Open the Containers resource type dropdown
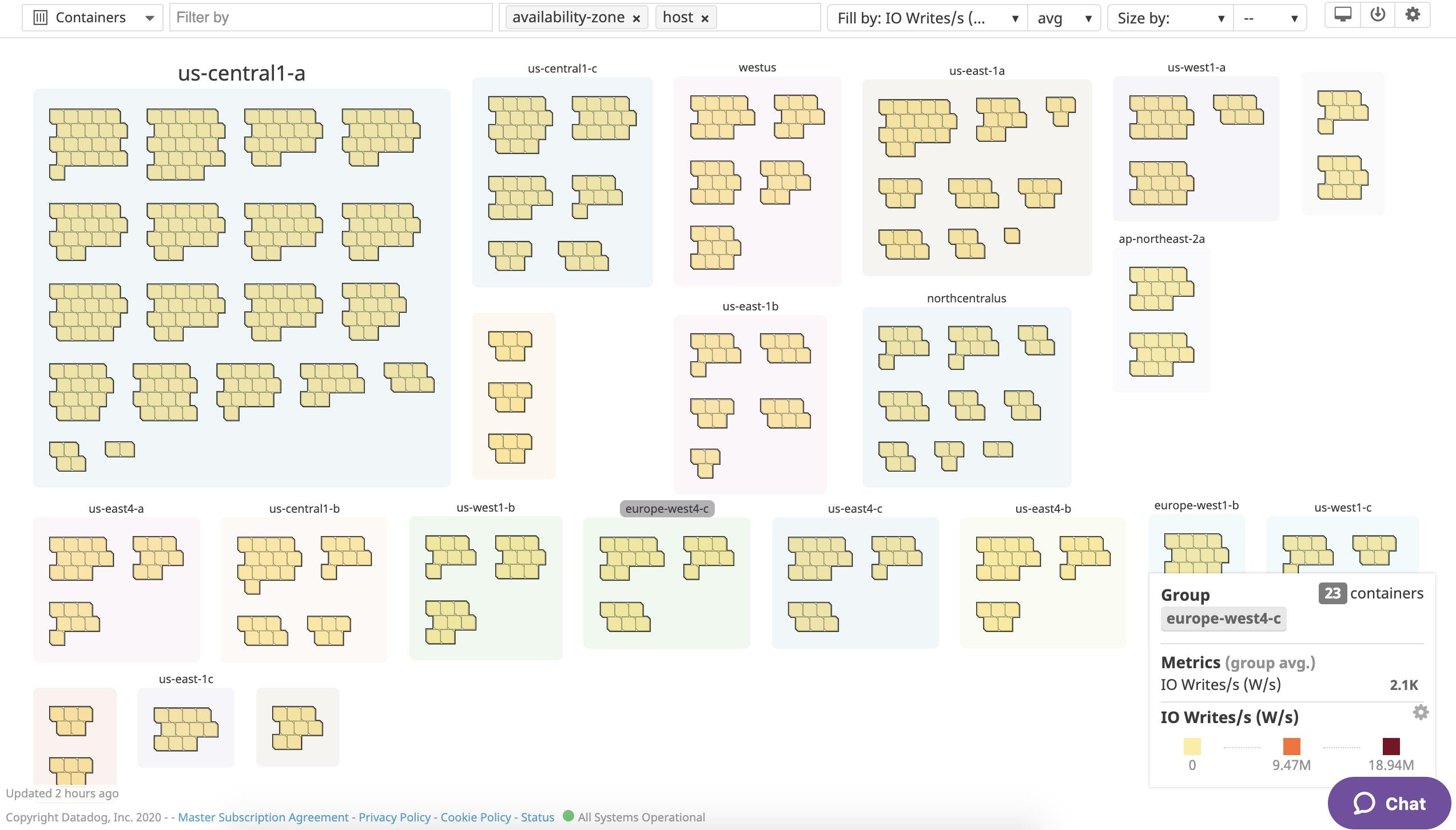 pyautogui.click(x=150, y=18)
